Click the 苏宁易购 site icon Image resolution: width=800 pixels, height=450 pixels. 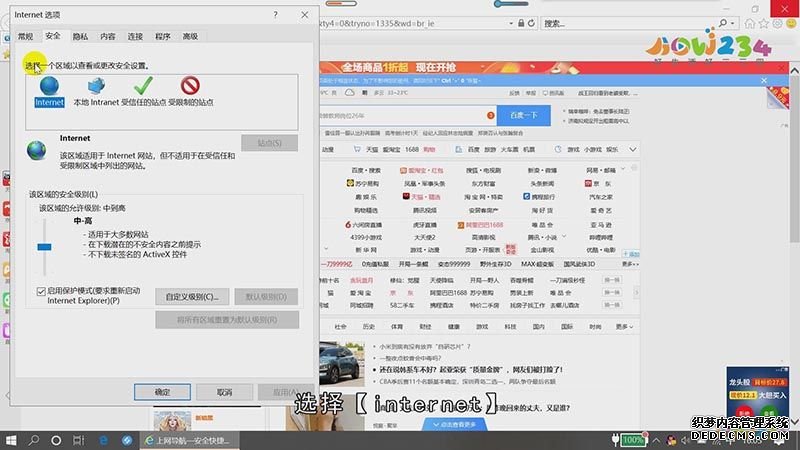(x=350, y=183)
